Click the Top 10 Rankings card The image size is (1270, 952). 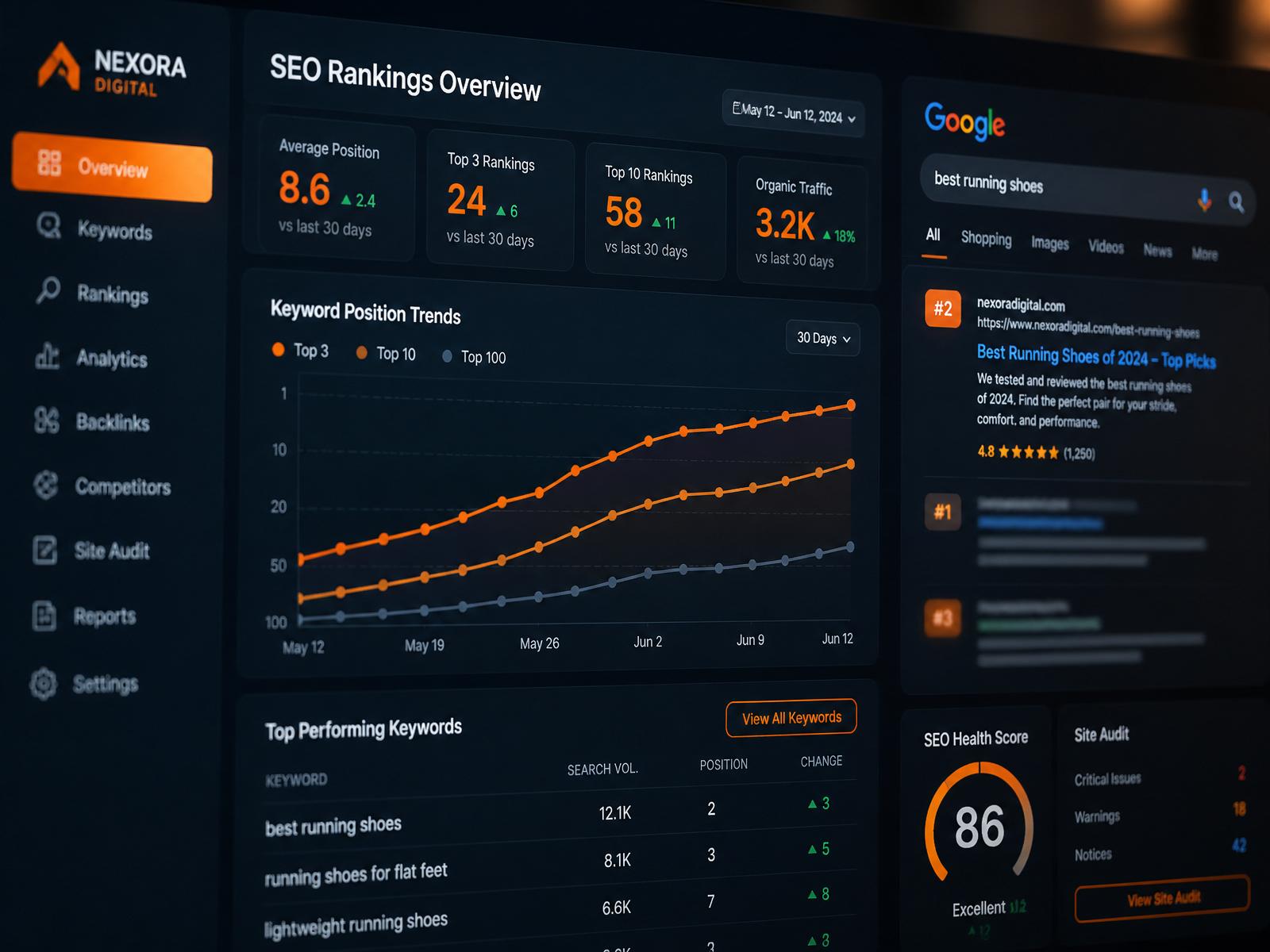656,212
